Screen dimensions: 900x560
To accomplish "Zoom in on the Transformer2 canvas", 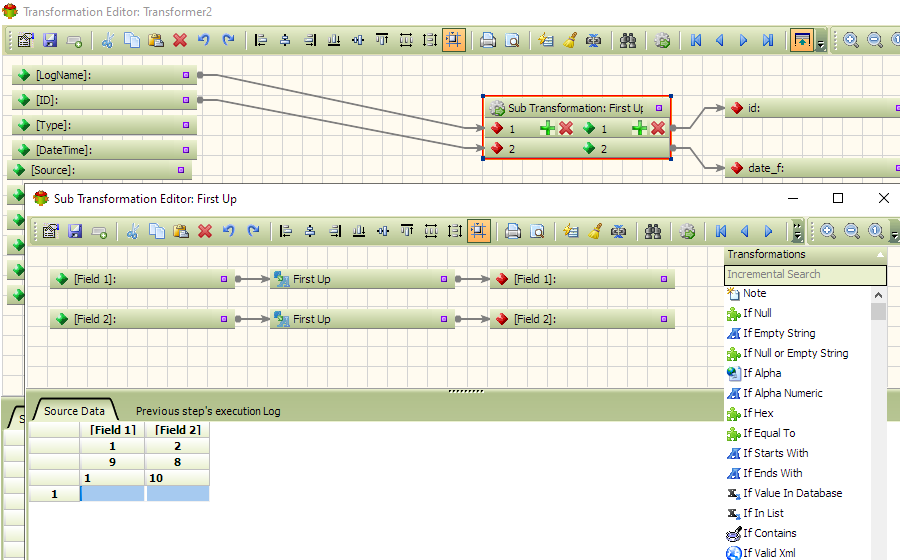I will pos(851,40).
